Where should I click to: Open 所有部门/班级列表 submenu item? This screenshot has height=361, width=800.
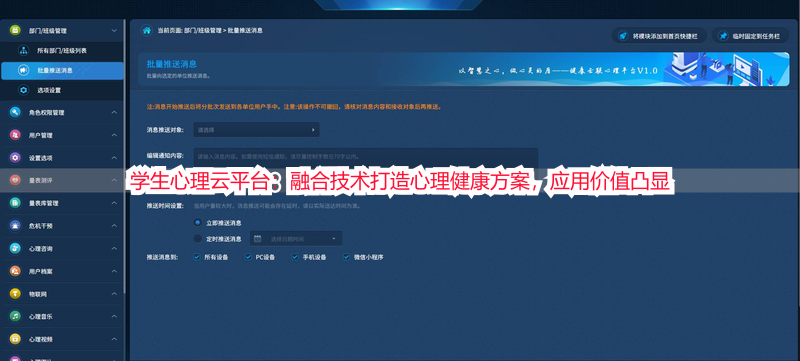[x=62, y=50]
